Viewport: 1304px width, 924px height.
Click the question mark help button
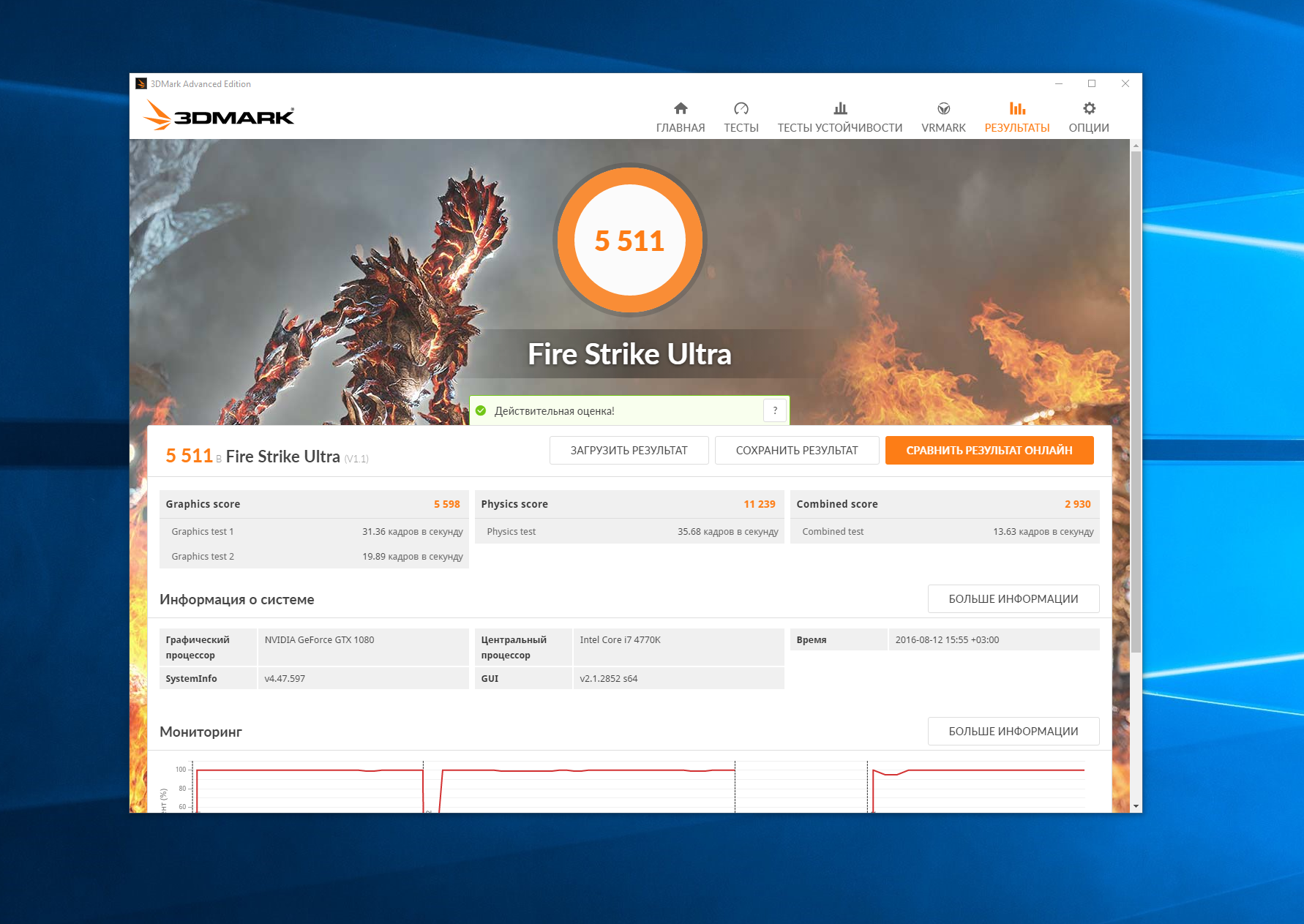point(775,410)
